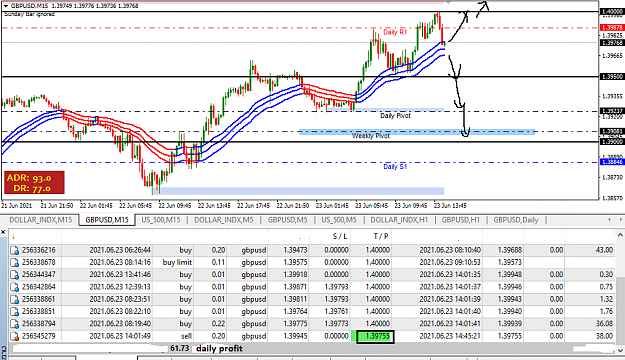Click the open price 1.39473 cell

(x=295, y=250)
